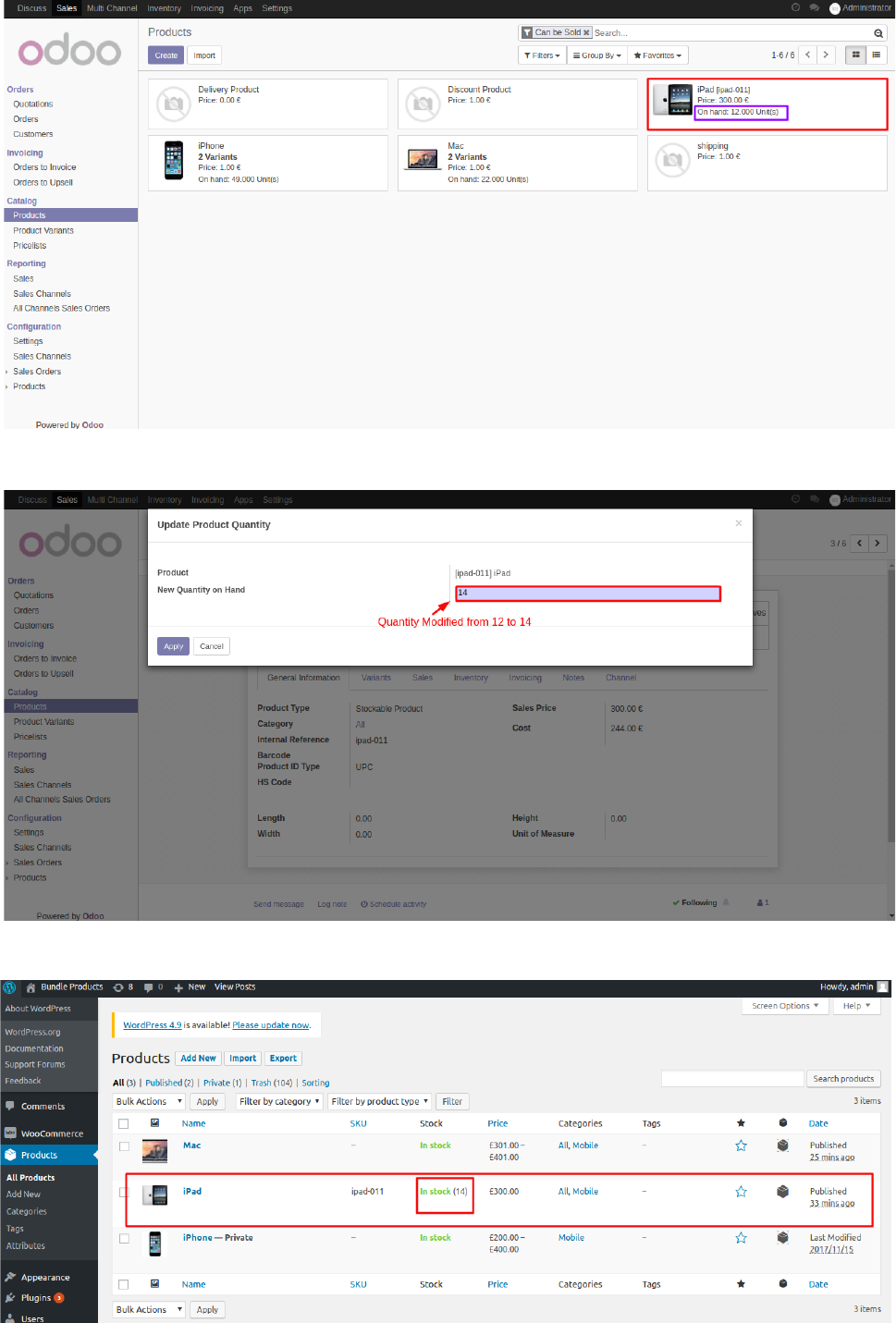Image resolution: width=896 pixels, height=1323 pixels.
Task: Tick the select-all checkbox in the table footer
Action: coord(124,1284)
